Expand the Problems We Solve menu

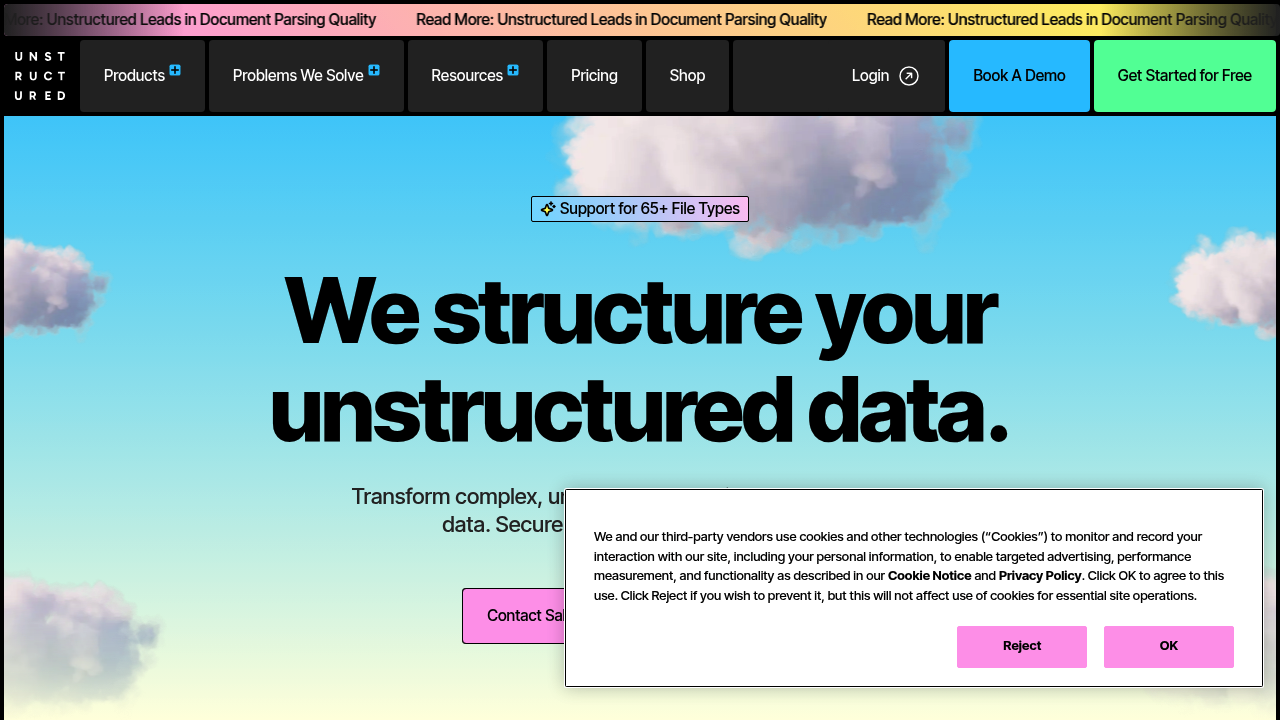coord(306,76)
